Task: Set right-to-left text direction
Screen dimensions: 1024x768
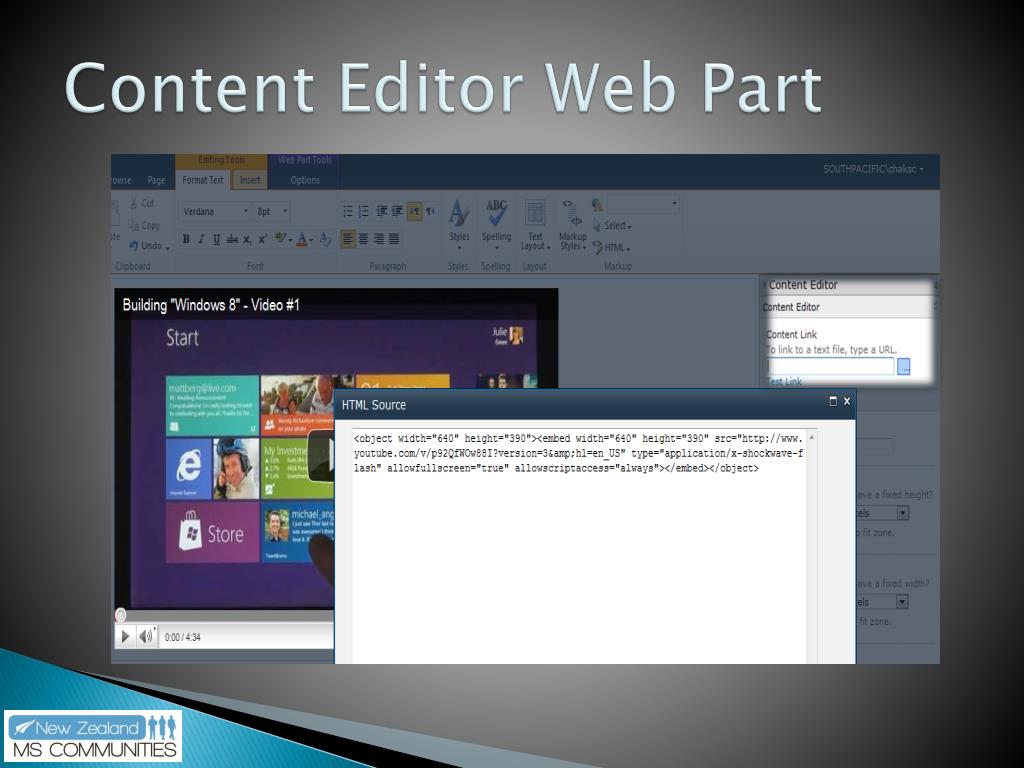Action: pos(430,211)
